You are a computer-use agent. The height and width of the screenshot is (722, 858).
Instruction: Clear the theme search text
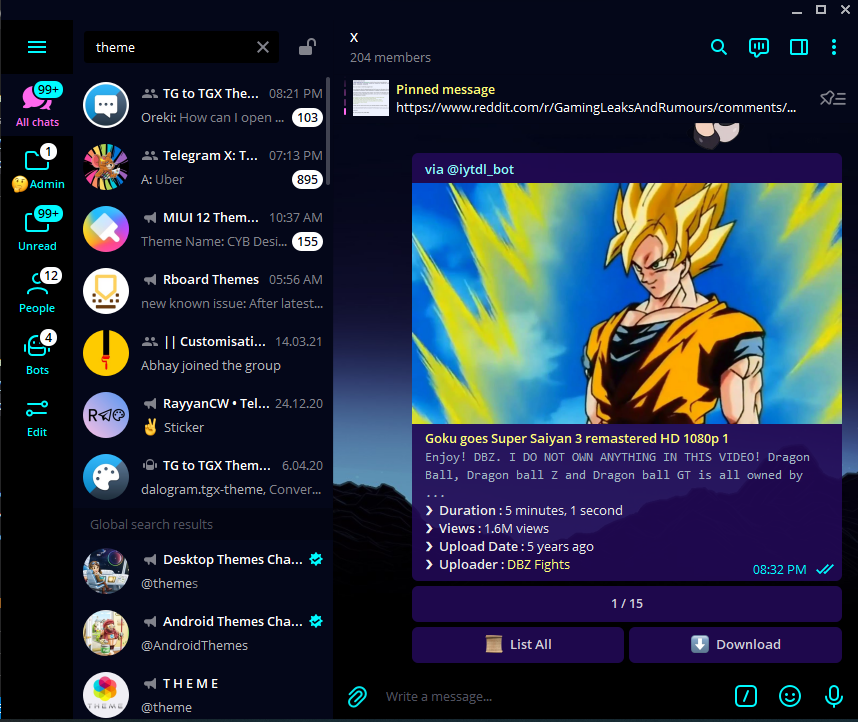pyautogui.click(x=263, y=47)
